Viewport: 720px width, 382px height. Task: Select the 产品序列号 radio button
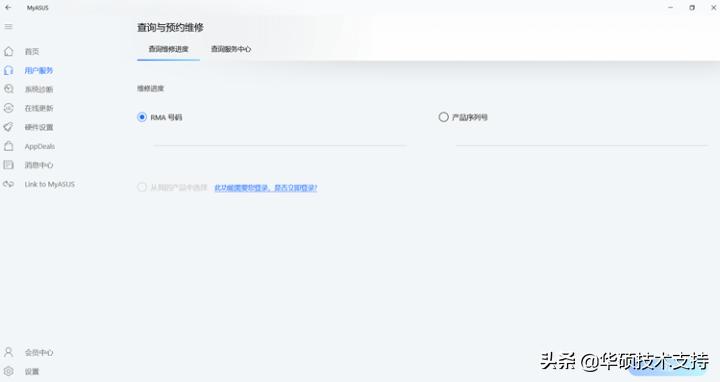[443, 117]
